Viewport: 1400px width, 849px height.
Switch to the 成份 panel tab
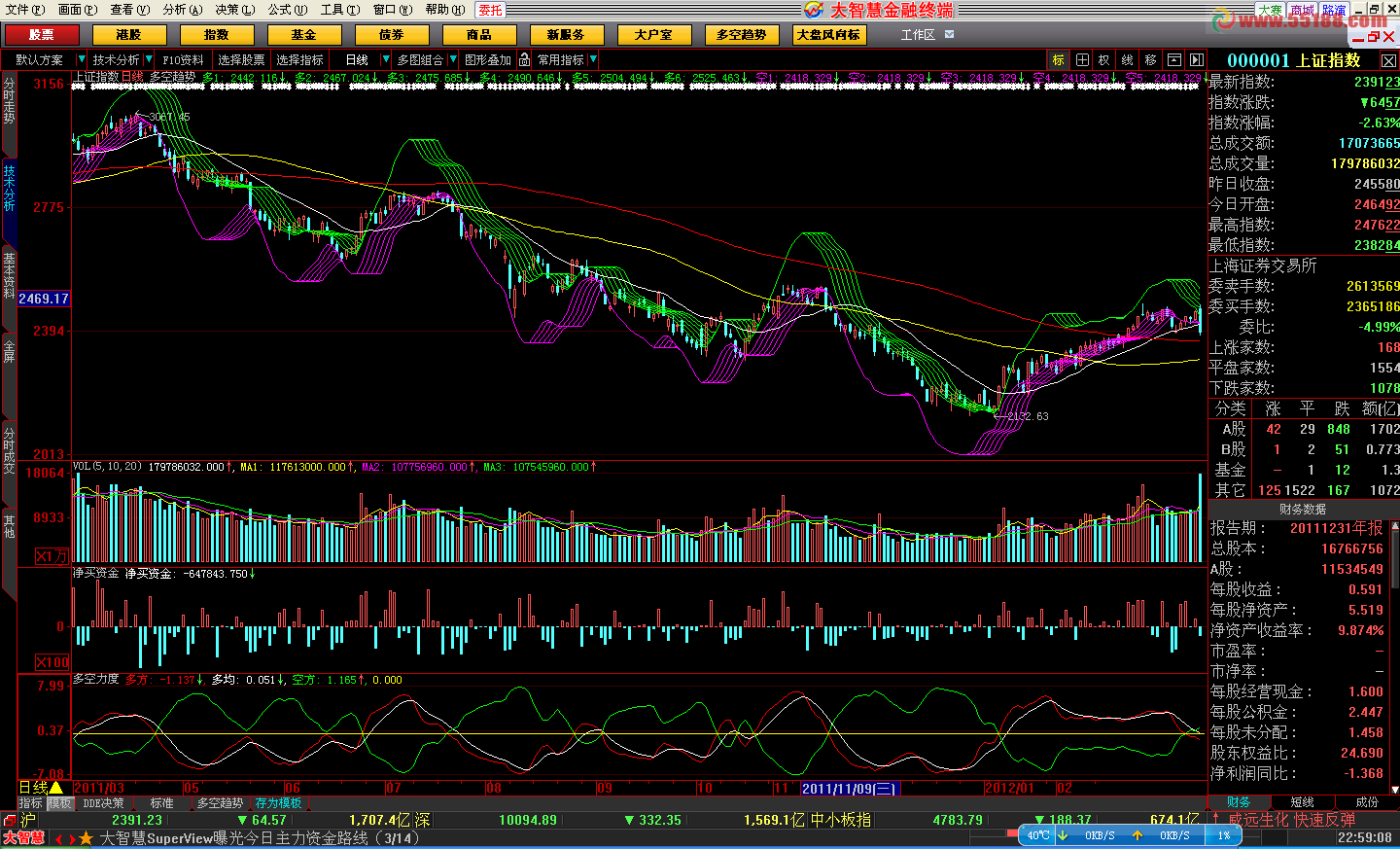(1367, 802)
